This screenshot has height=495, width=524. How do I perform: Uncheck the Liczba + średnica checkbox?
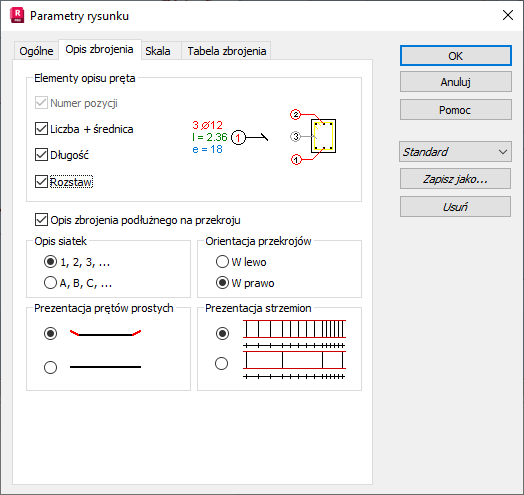[41, 129]
